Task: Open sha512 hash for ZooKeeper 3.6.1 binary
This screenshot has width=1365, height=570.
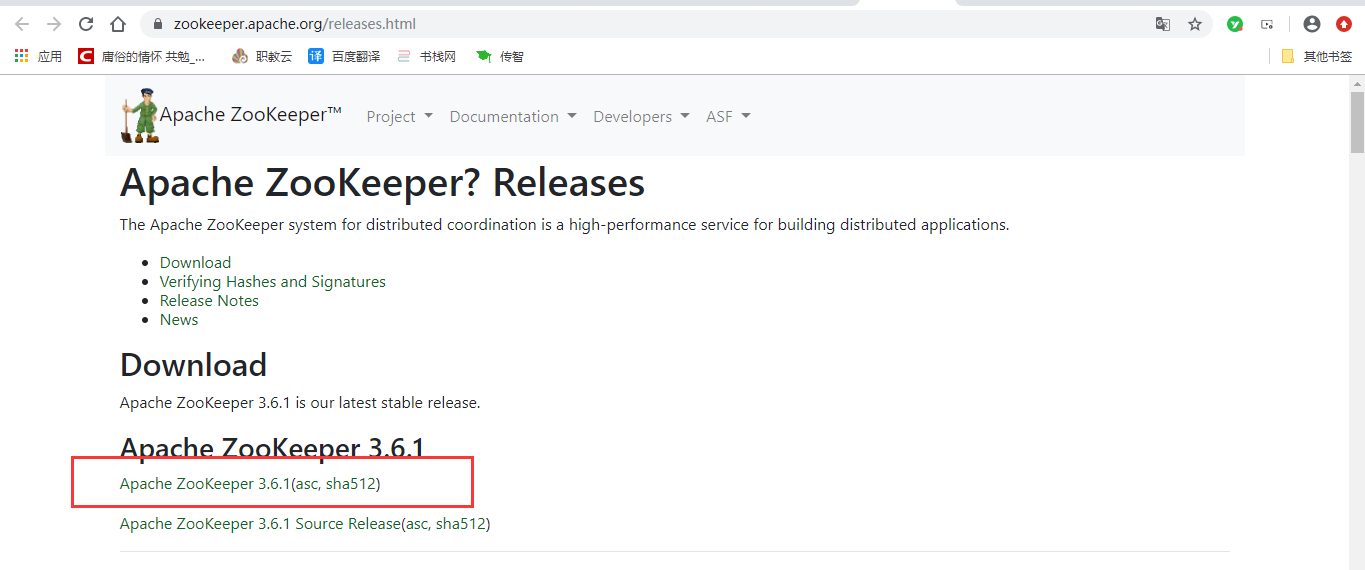Action: pyautogui.click(x=350, y=484)
